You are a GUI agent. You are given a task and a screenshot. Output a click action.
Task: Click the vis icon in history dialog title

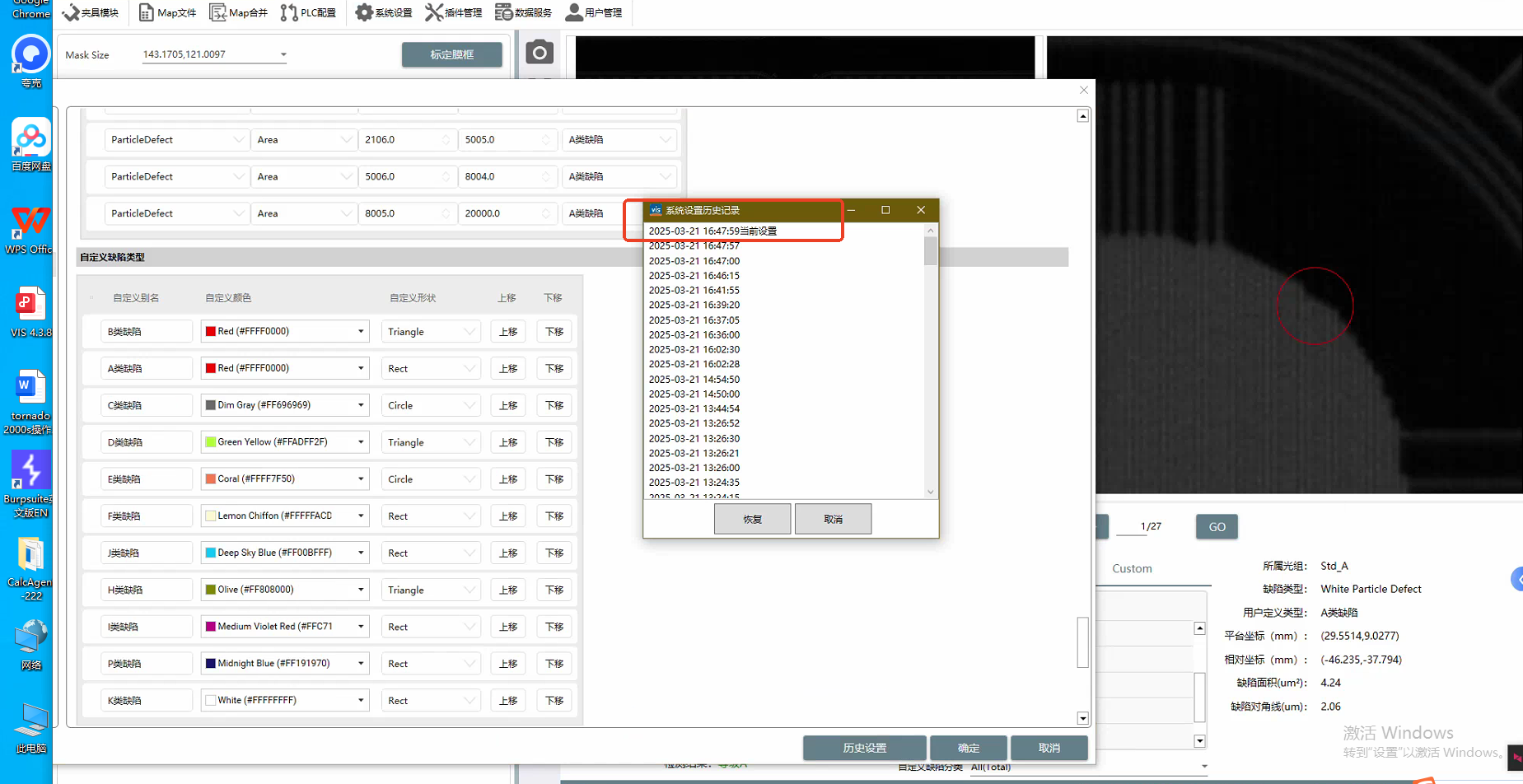tap(656, 210)
